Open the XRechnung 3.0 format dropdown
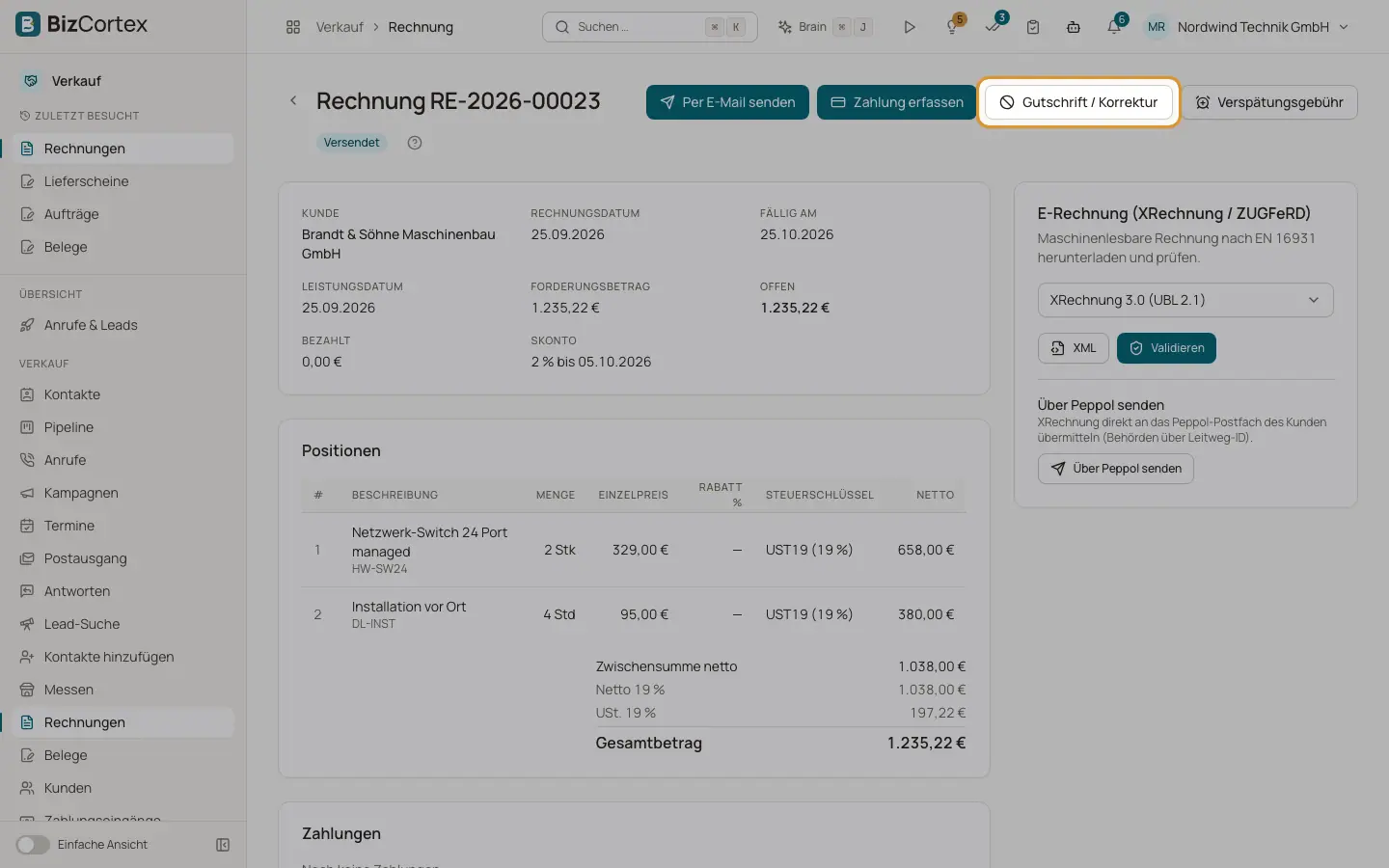 pyautogui.click(x=1185, y=300)
